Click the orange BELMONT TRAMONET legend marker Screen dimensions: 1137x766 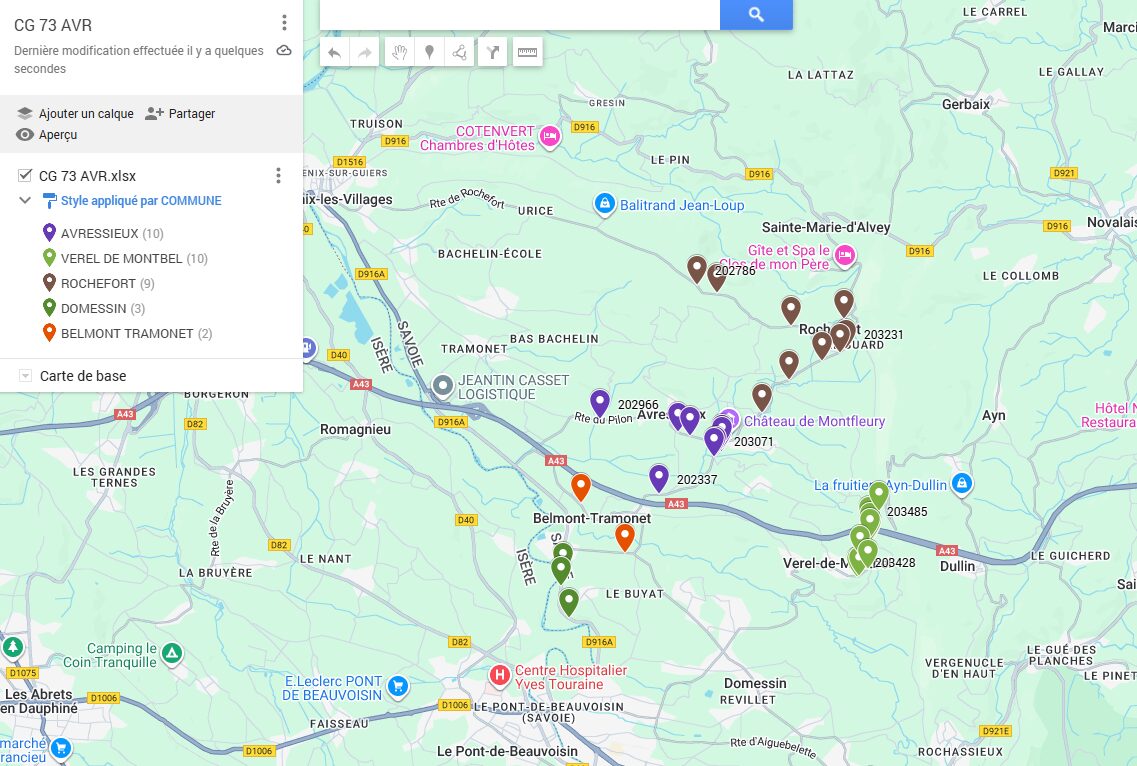[x=49, y=334]
